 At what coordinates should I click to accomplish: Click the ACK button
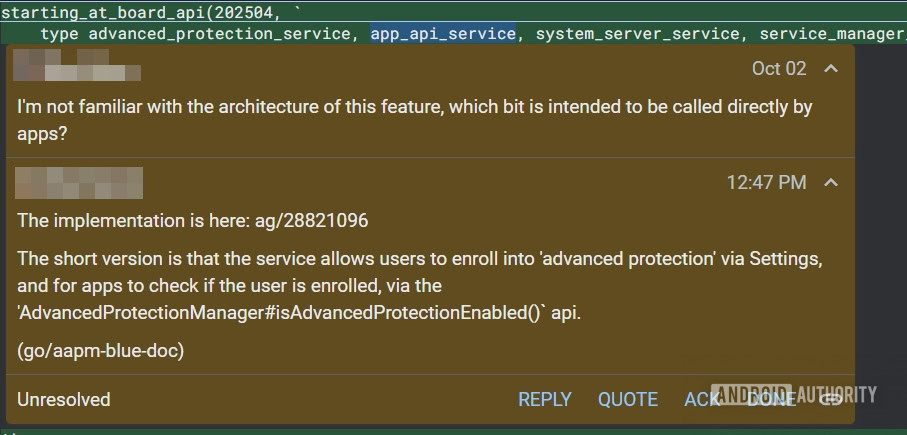(x=702, y=400)
